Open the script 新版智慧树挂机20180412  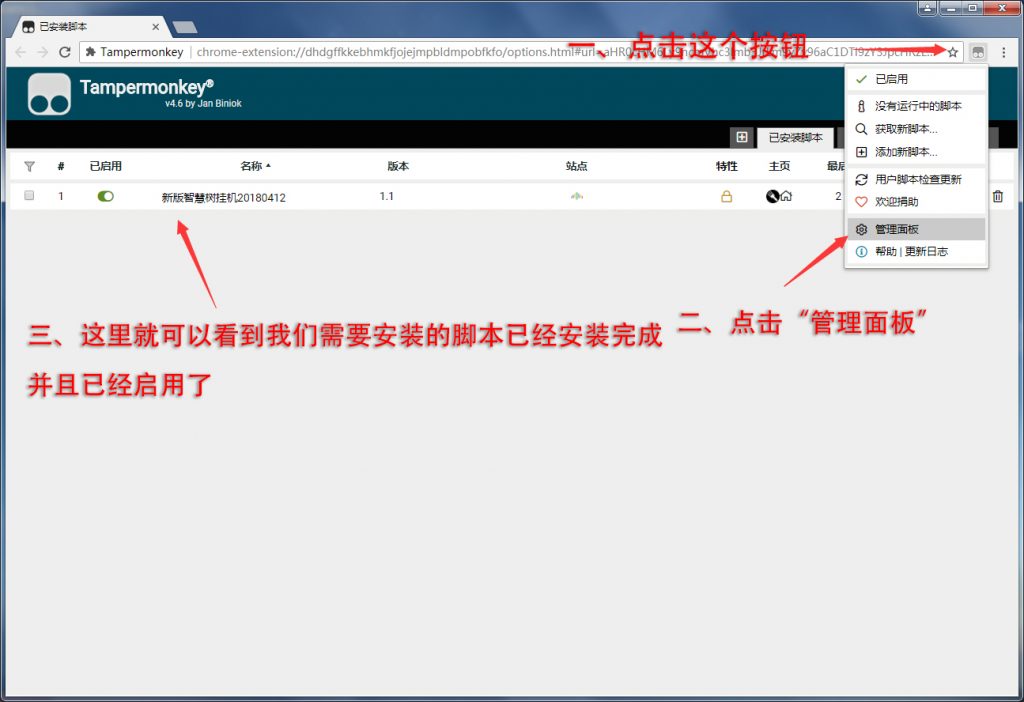[223, 197]
